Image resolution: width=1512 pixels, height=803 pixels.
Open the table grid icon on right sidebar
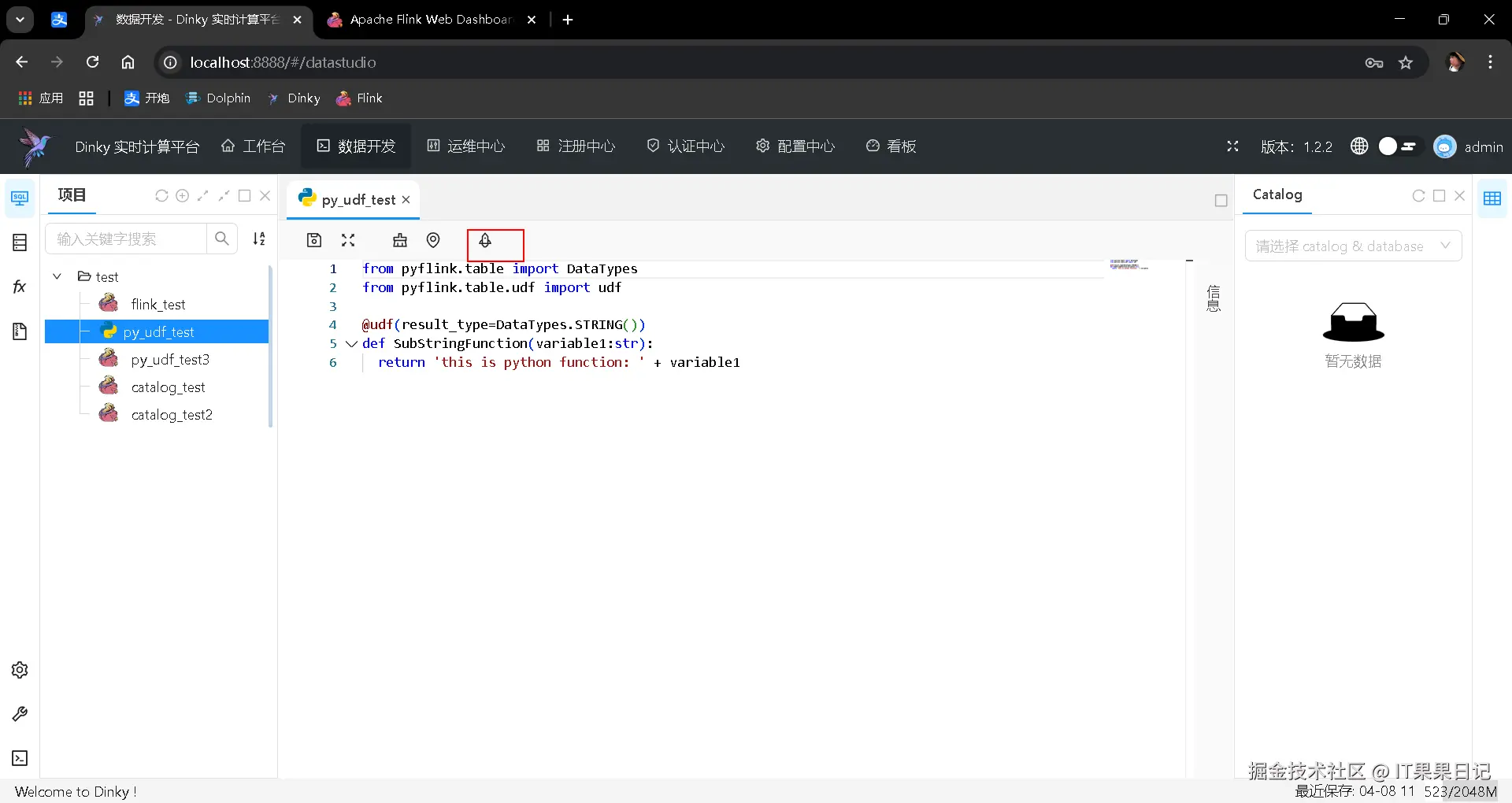[1492, 198]
